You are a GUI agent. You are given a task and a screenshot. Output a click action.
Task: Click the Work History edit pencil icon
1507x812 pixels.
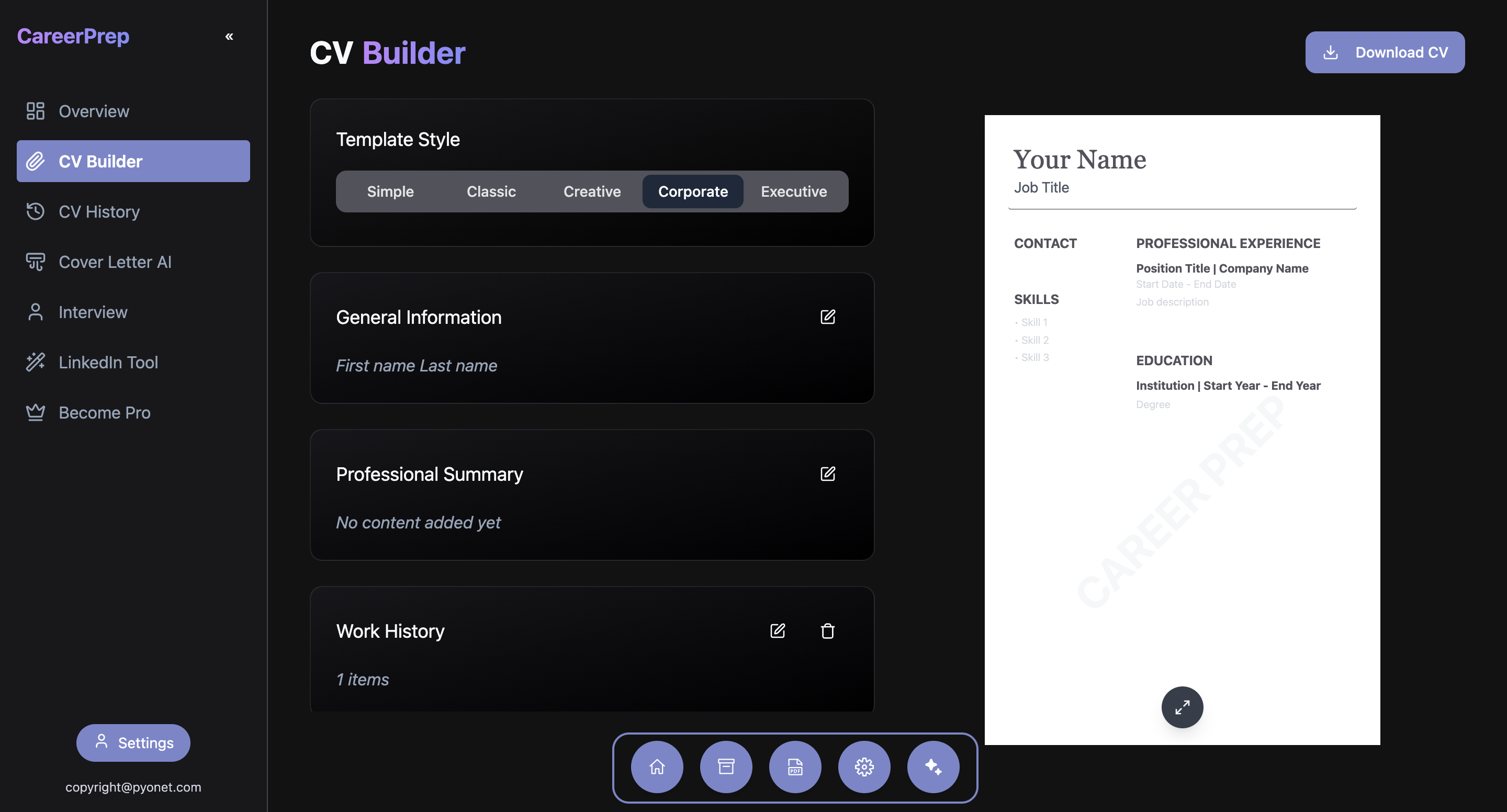[x=777, y=630]
